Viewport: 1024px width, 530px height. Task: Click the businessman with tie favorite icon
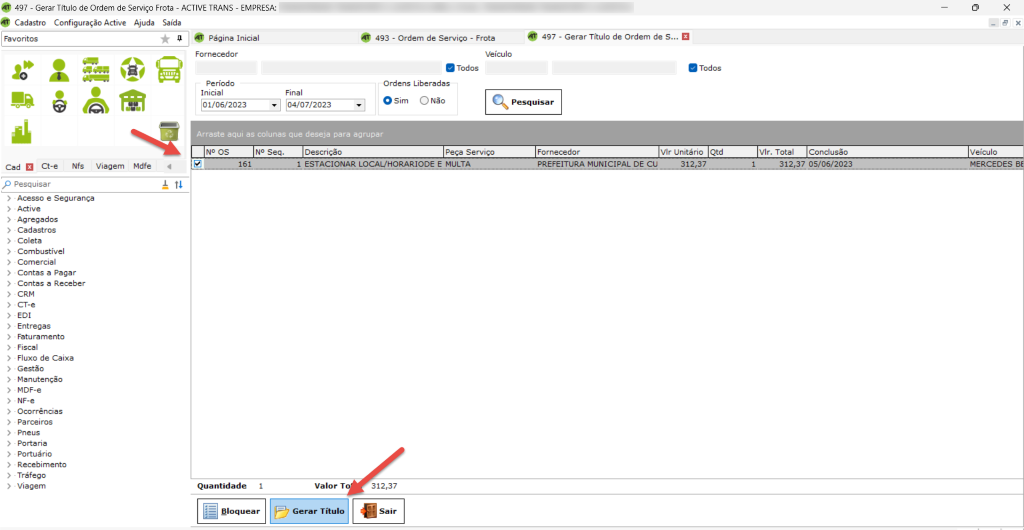click(x=59, y=69)
